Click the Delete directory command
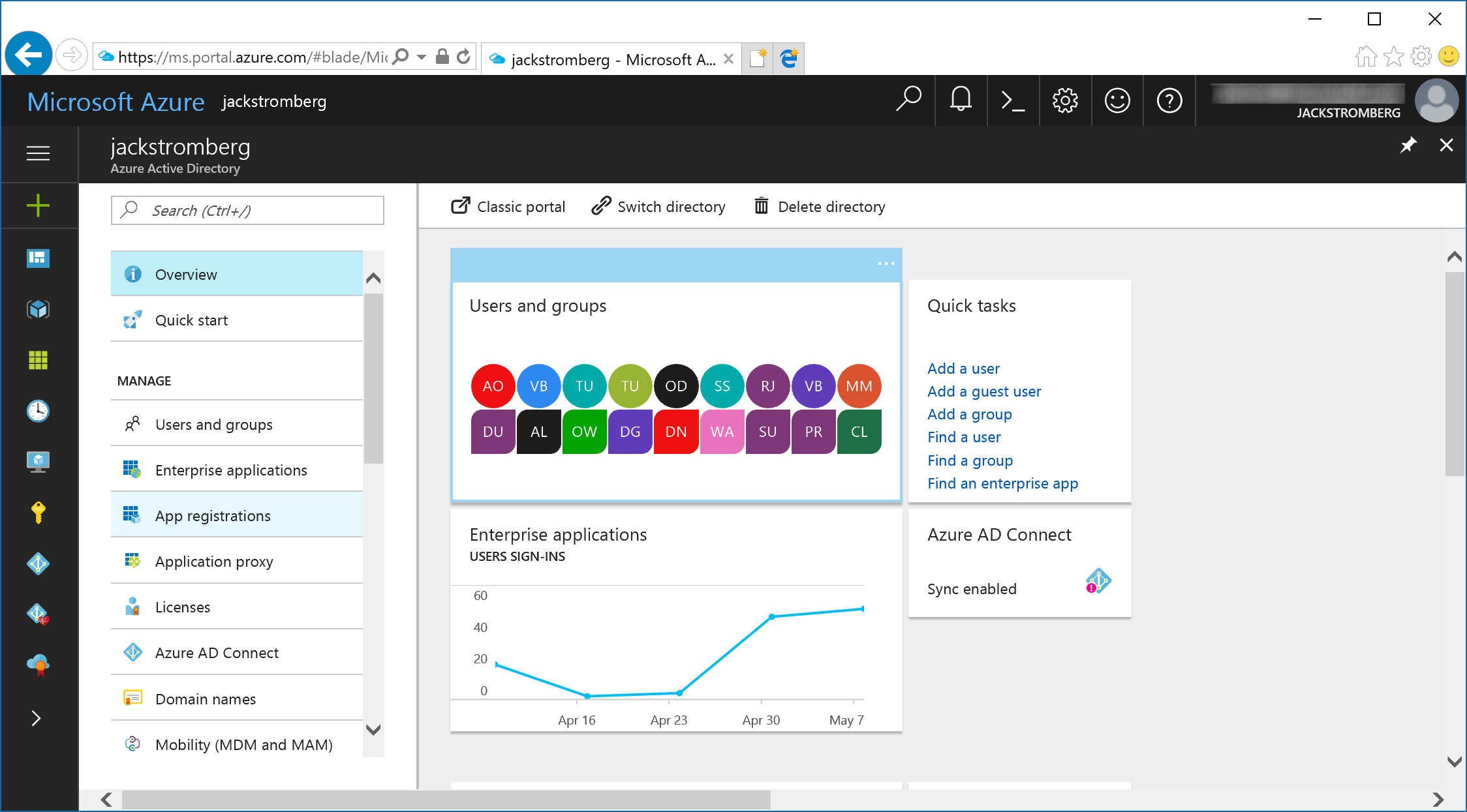 pyautogui.click(x=820, y=207)
